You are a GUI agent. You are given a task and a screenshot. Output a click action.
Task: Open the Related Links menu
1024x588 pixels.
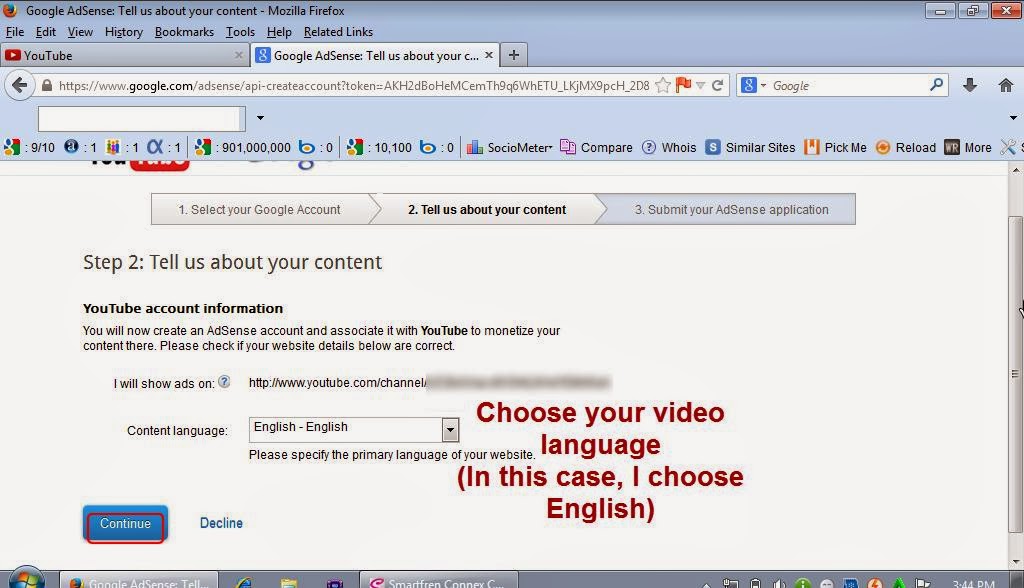(x=338, y=32)
